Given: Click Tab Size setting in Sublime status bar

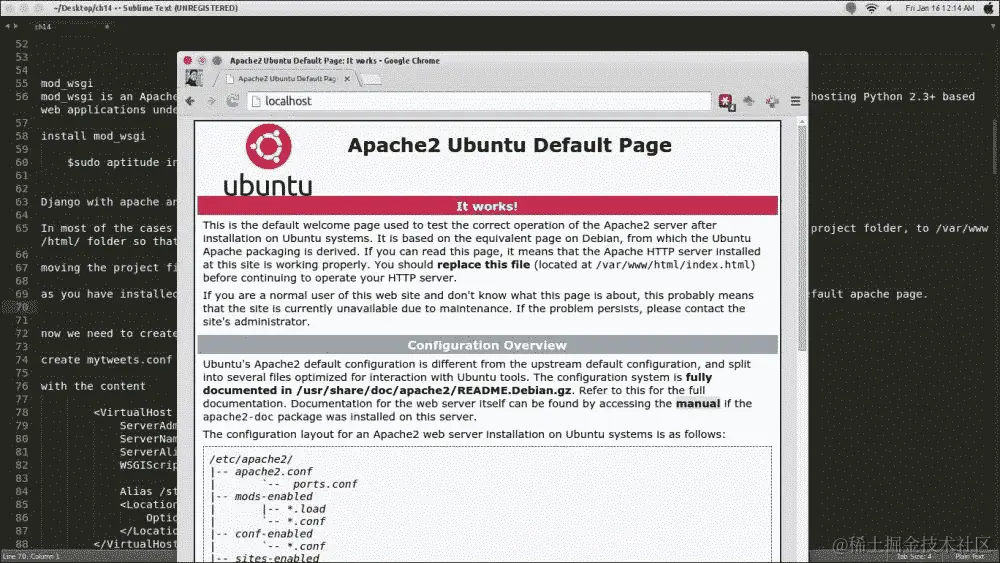Looking at the screenshot, I should (x=914, y=557).
